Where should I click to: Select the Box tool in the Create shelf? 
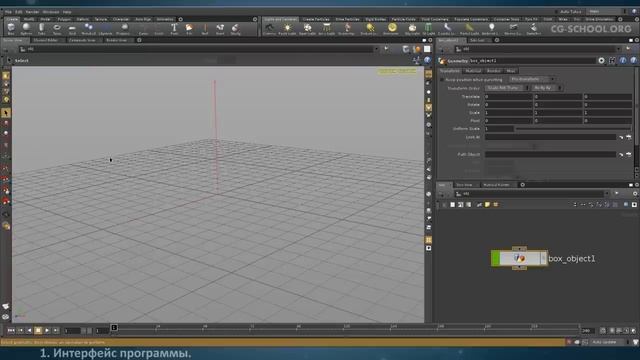[11, 29]
